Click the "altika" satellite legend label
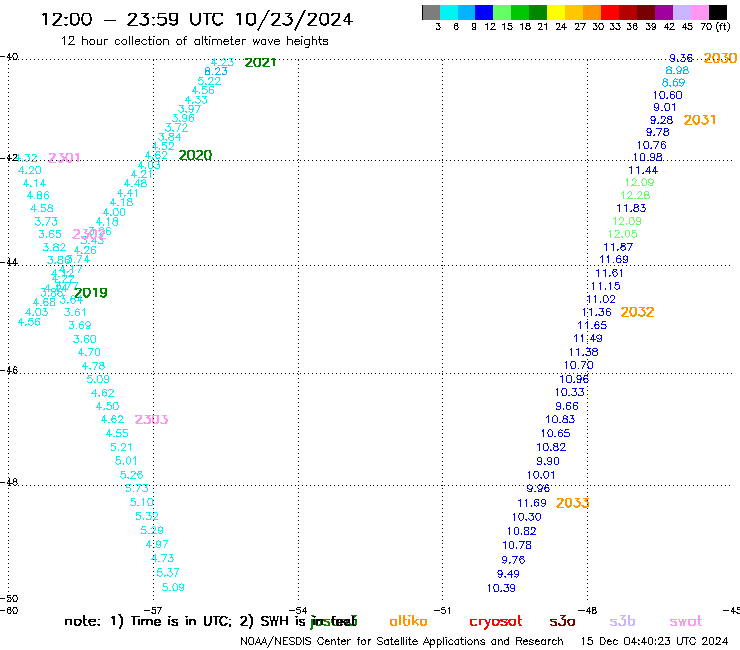This screenshot has height=650, width=740. [408, 621]
